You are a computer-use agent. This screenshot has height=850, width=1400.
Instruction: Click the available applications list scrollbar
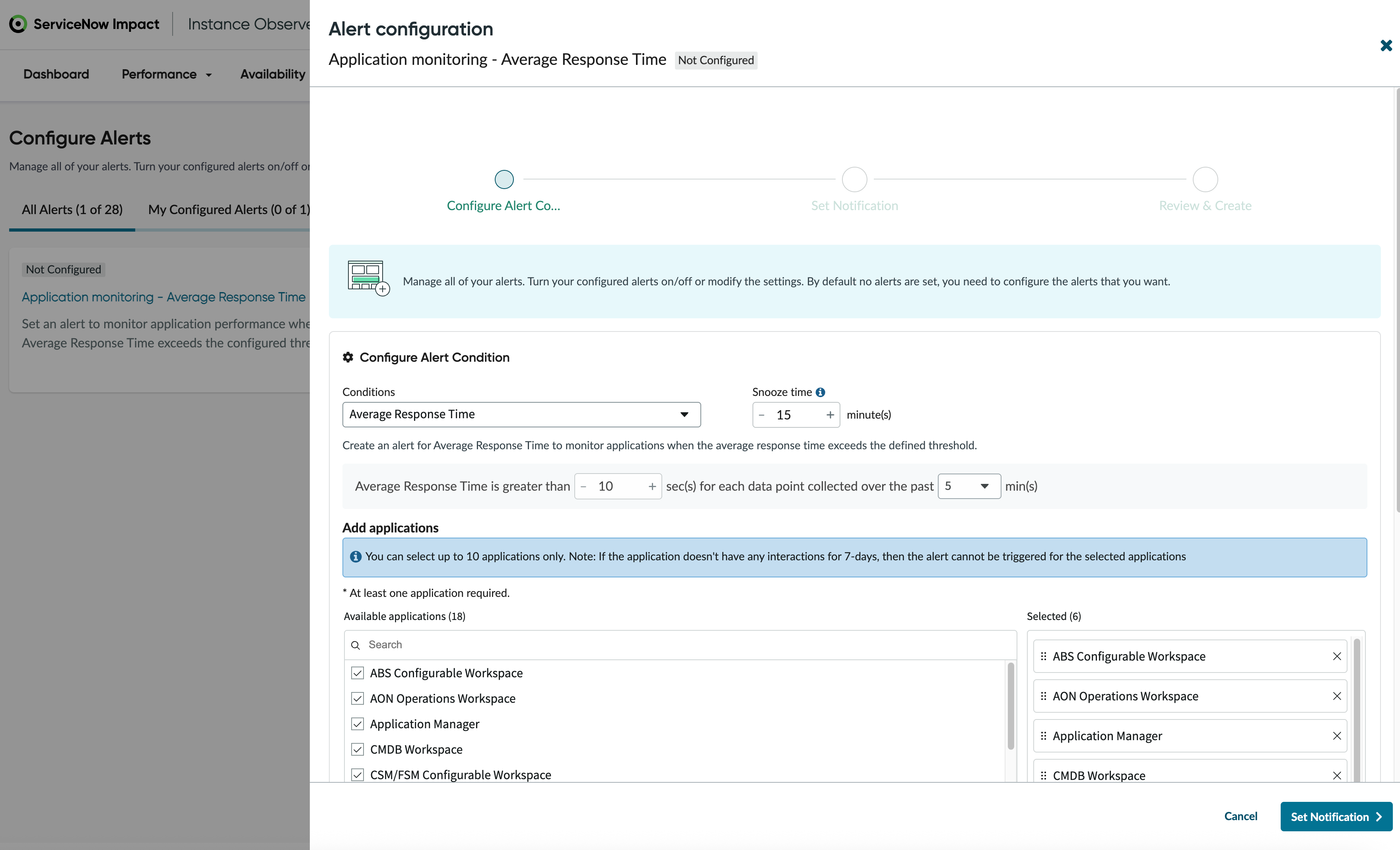tap(1011, 706)
